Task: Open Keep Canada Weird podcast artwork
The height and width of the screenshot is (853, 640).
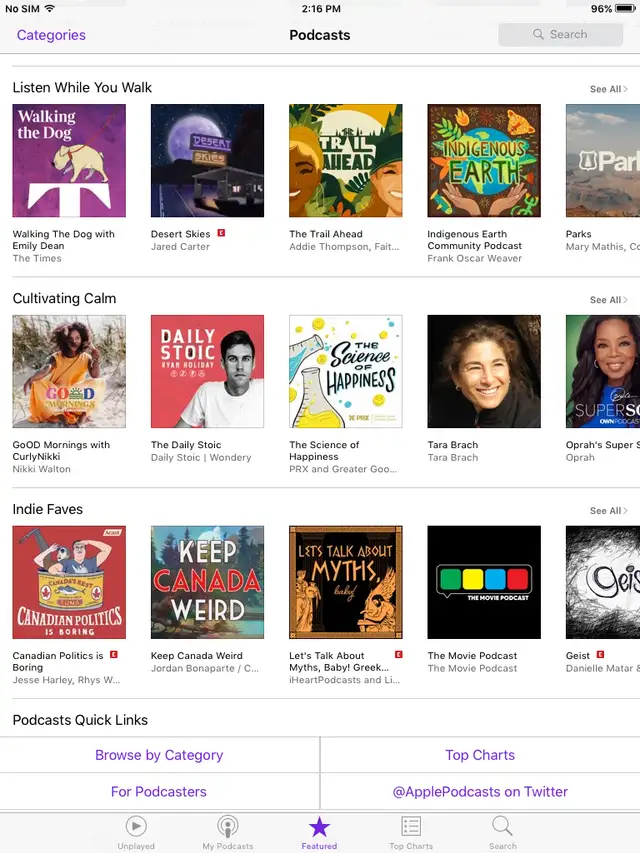Action: [207, 582]
